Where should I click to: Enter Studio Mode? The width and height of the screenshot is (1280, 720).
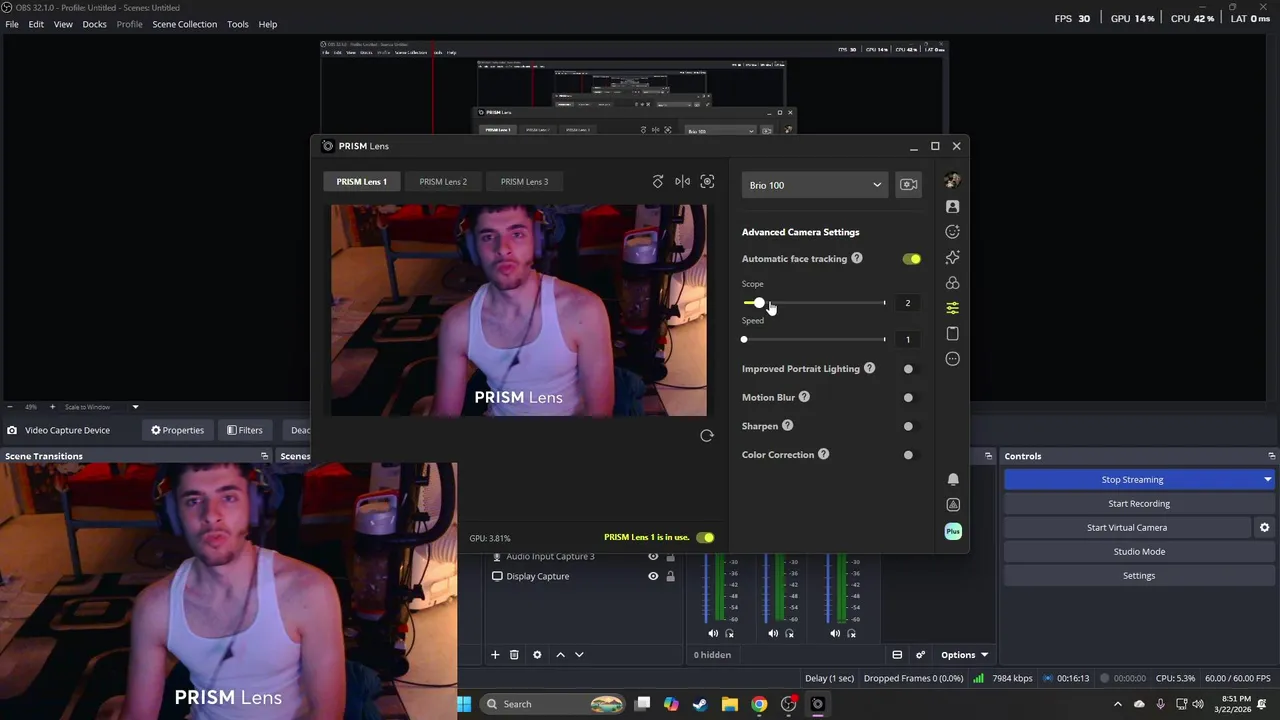[x=1139, y=552]
